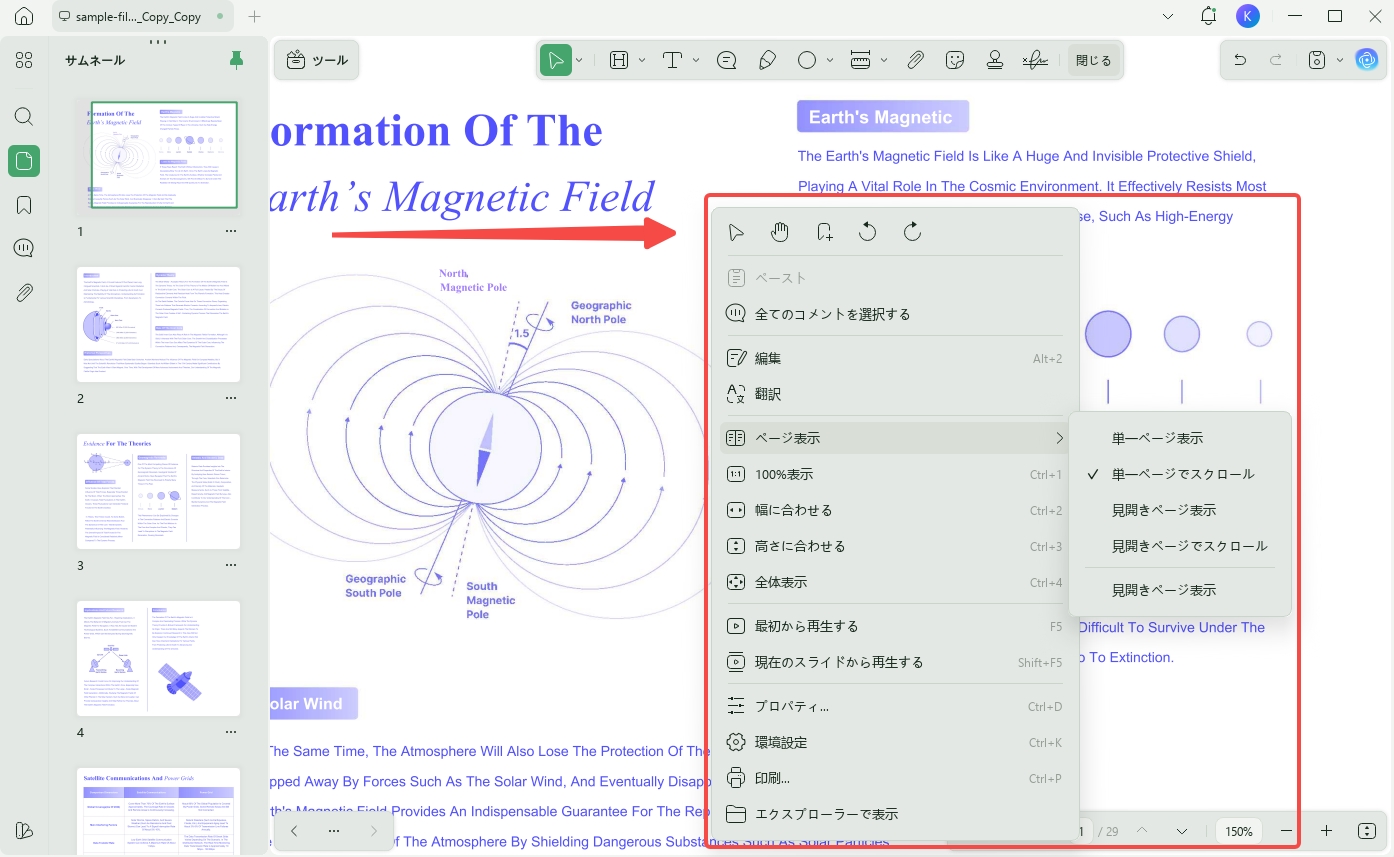This screenshot has width=1394, height=857.
Task: Expand the text tool dropdown arrow
Action: point(696,60)
